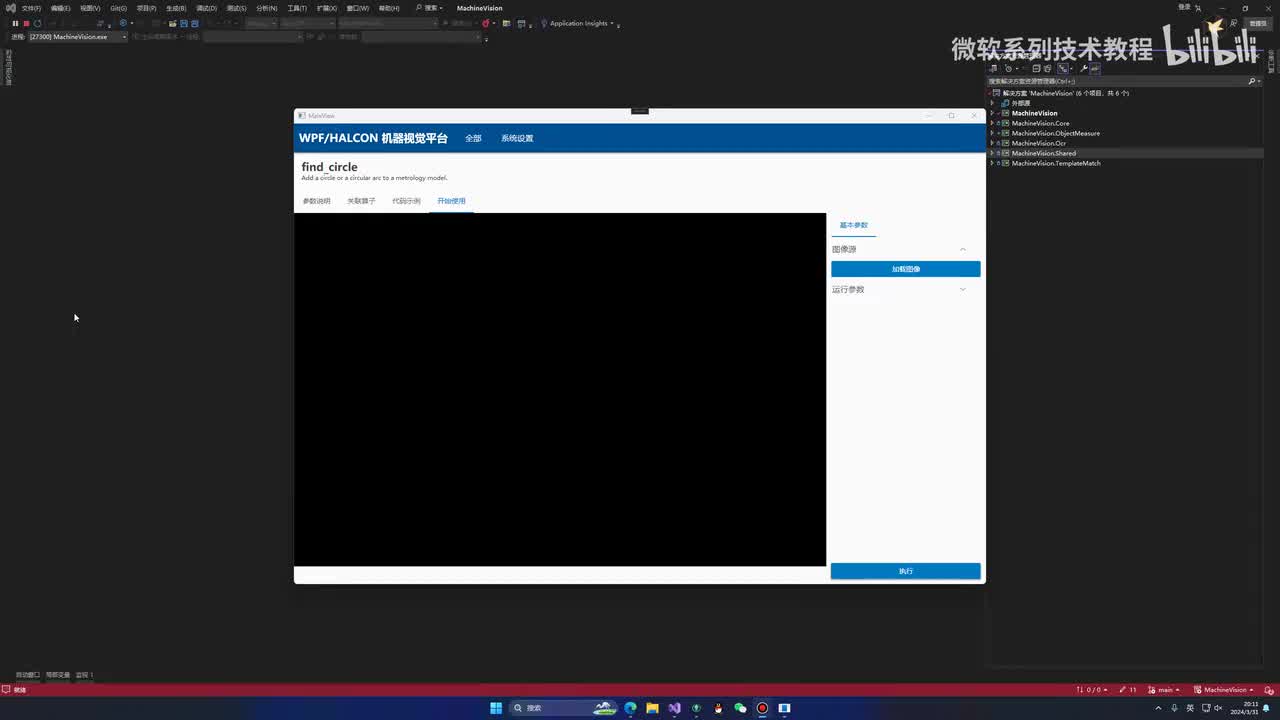Open the 文件(F) menu
This screenshot has height=720, width=1280.
32,8
